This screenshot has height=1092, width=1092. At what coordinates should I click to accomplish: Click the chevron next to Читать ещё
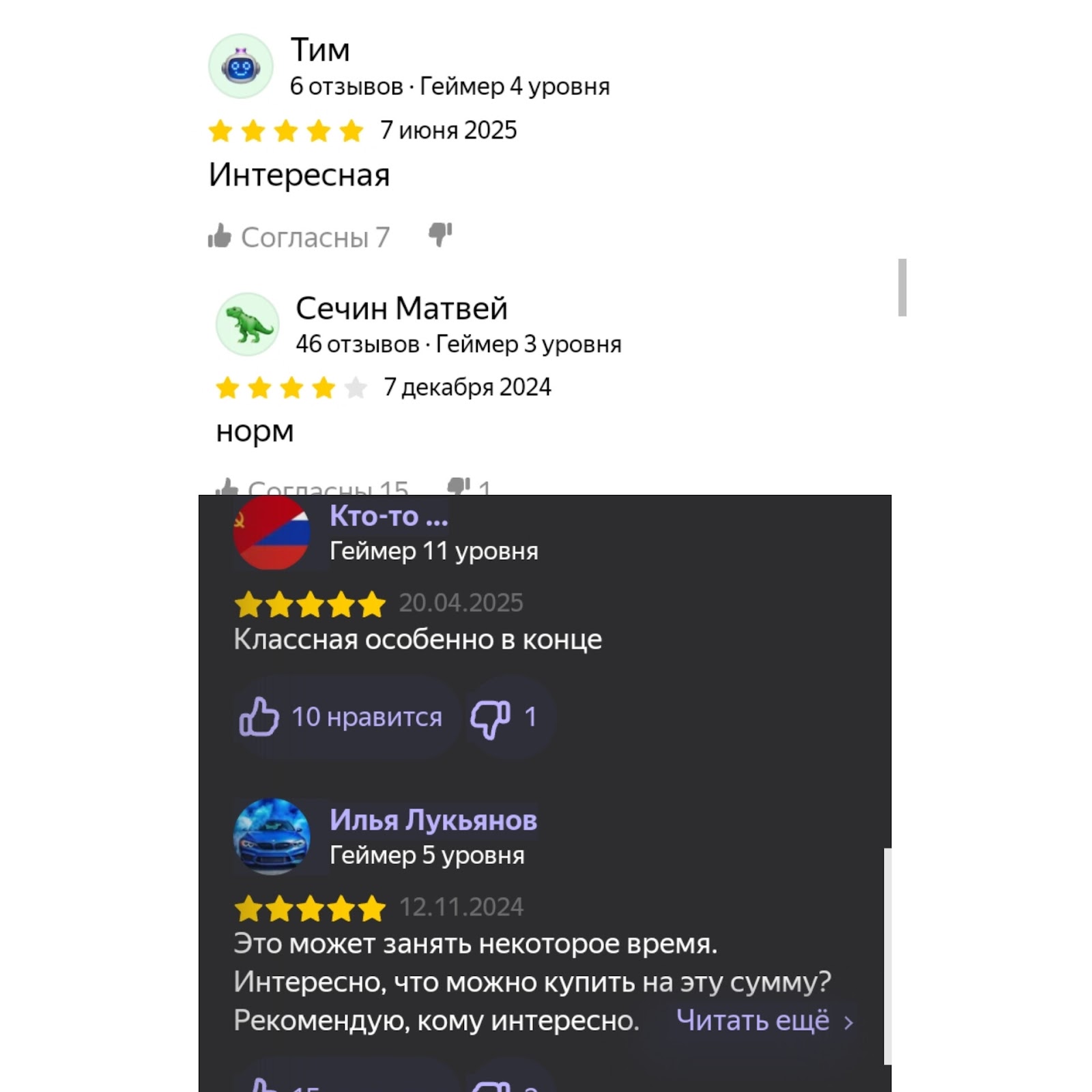pos(848,1022)
